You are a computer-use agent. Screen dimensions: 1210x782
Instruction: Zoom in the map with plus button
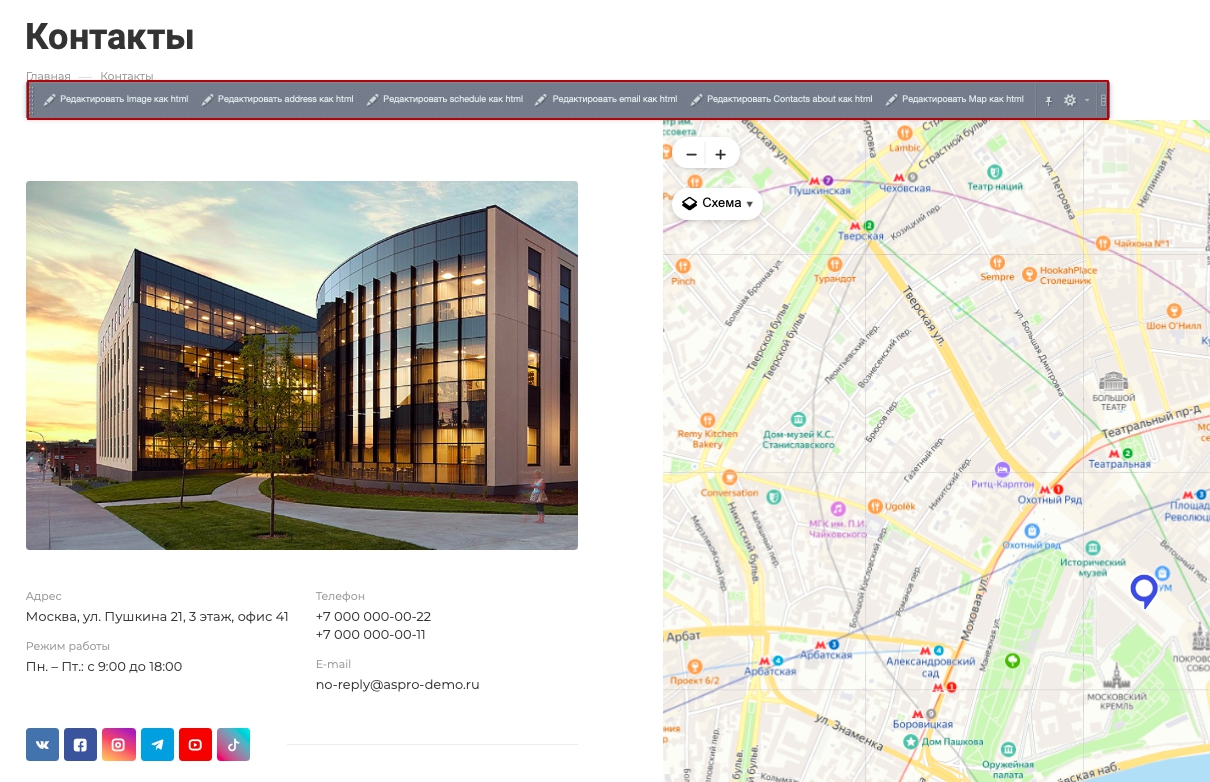[720, 154]
